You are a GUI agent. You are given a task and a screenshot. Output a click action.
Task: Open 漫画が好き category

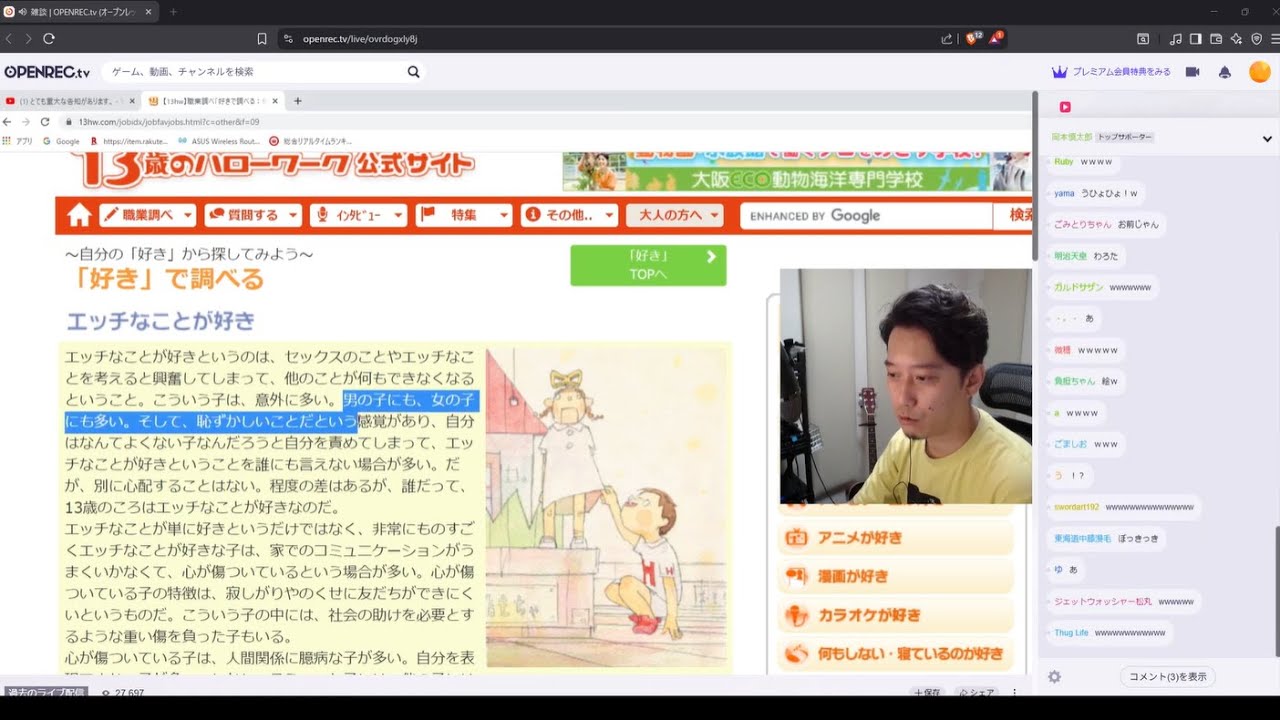coord(895,576)
